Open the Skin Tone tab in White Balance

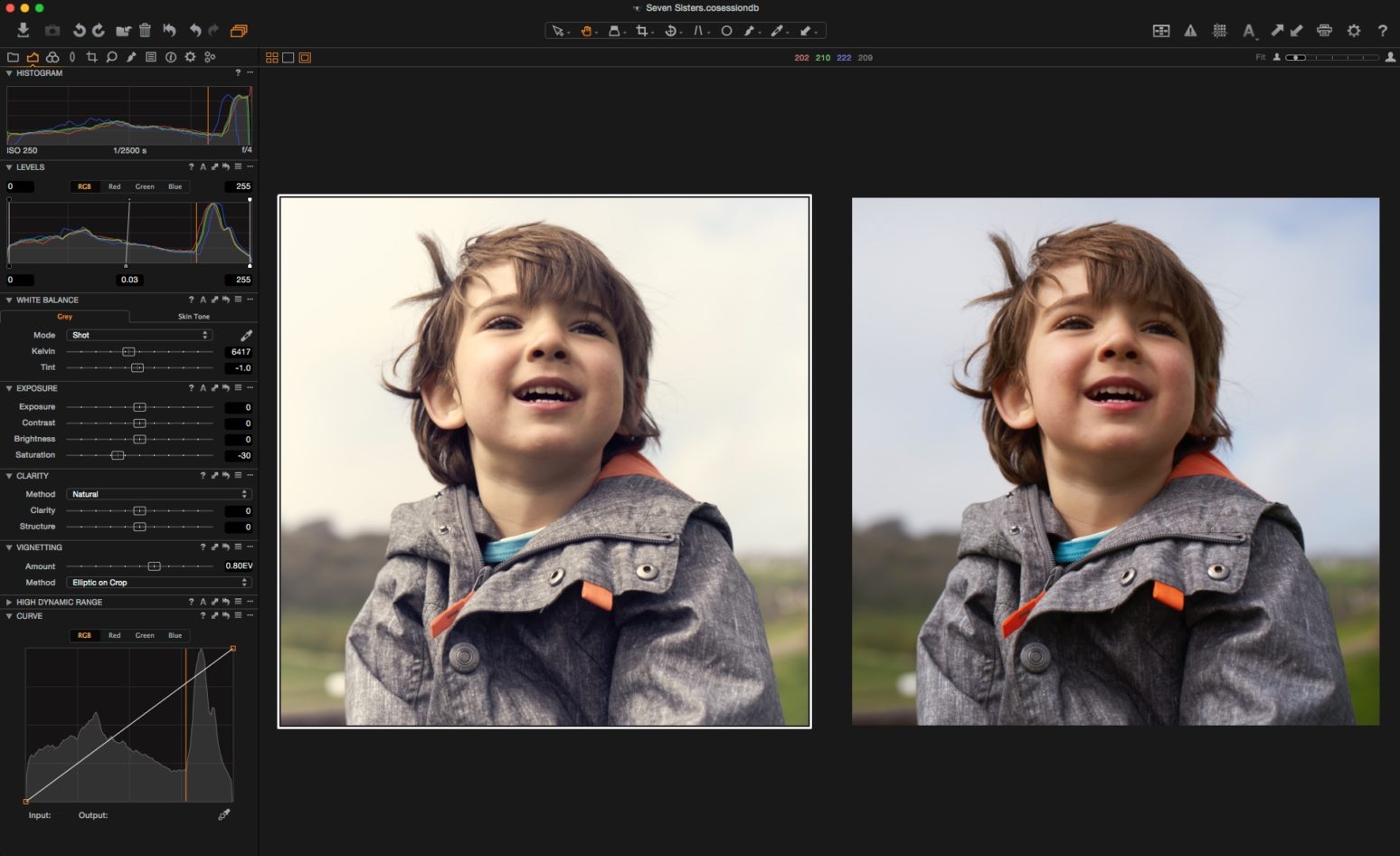[x=194, y=316]
